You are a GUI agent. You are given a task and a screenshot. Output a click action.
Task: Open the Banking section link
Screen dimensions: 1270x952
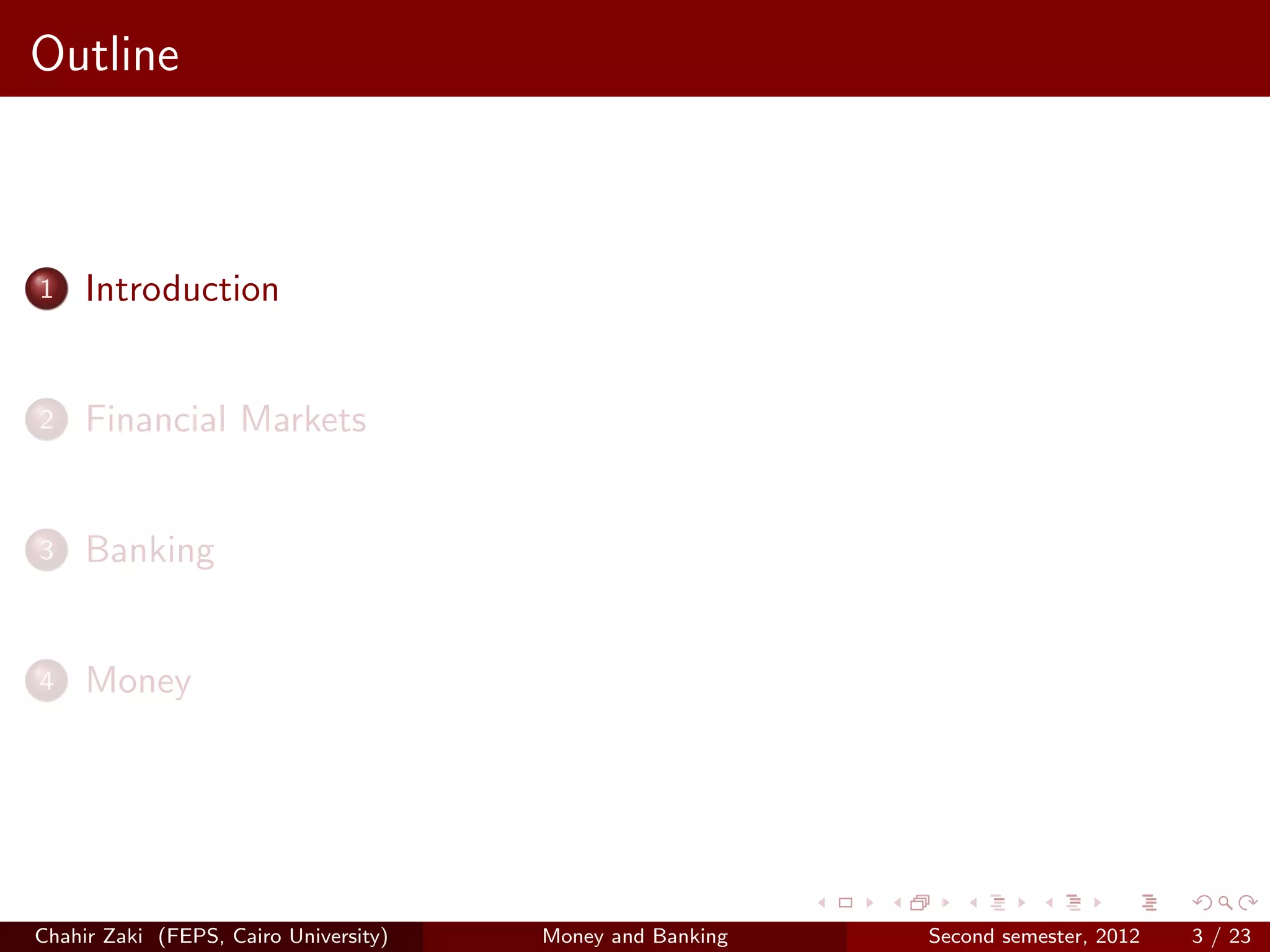click(151, 550)
